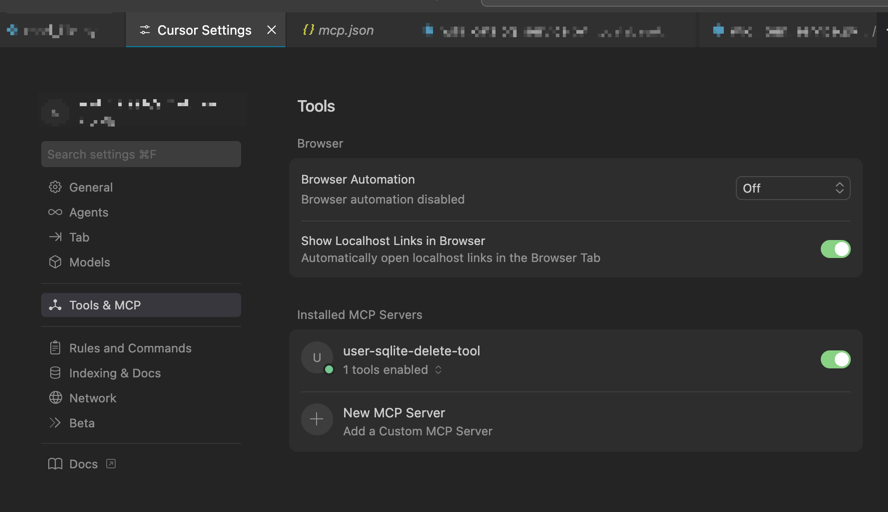Click the Agents infinity icon
This screenshot has height=512, width=888.
coord(55,212)
